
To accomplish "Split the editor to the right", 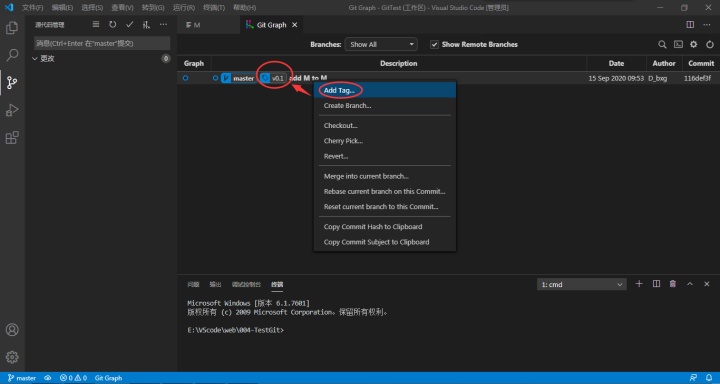I will click(x=690, y=25).
